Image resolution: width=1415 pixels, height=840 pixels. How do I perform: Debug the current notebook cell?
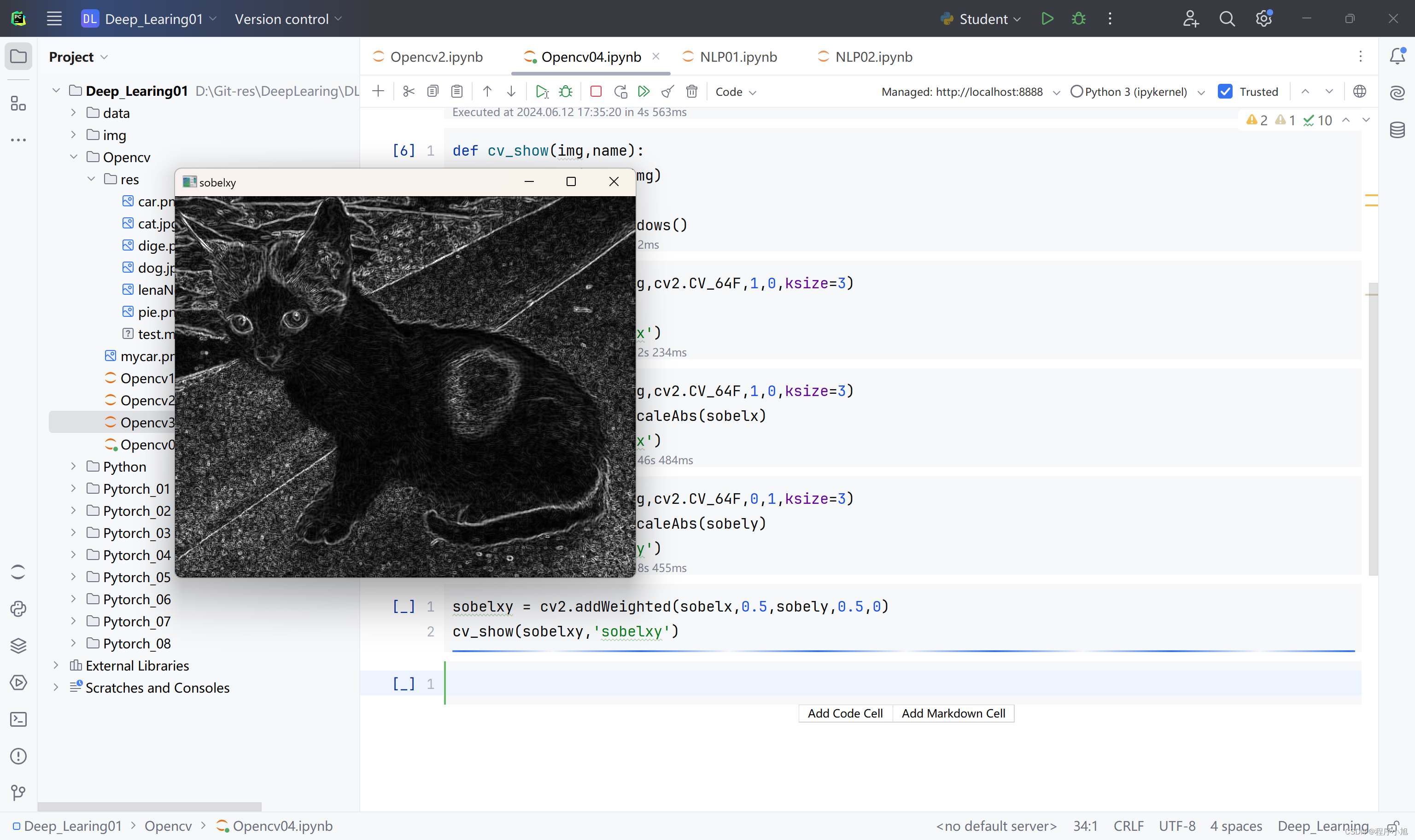566,91
